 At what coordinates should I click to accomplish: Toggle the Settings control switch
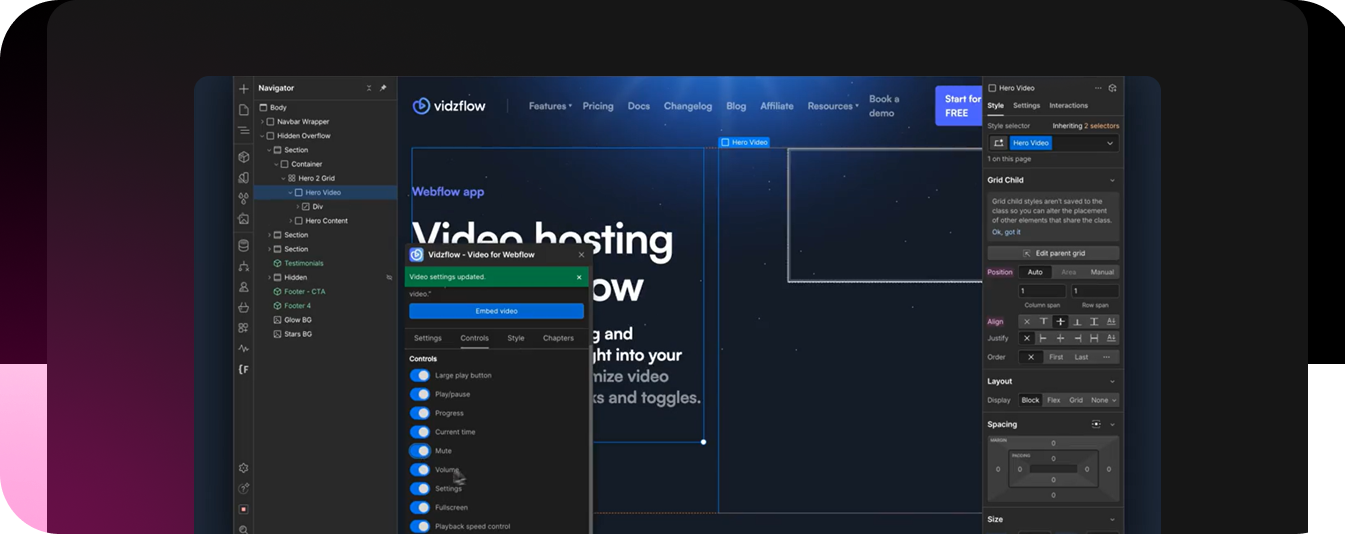tap(420, 489)
